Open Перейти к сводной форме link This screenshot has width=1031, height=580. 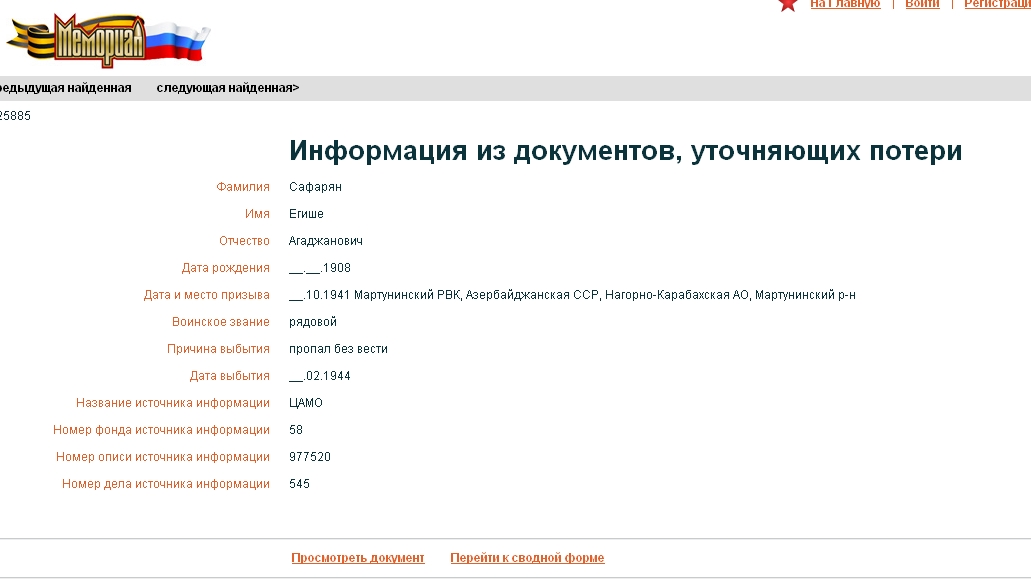(527, 558)
